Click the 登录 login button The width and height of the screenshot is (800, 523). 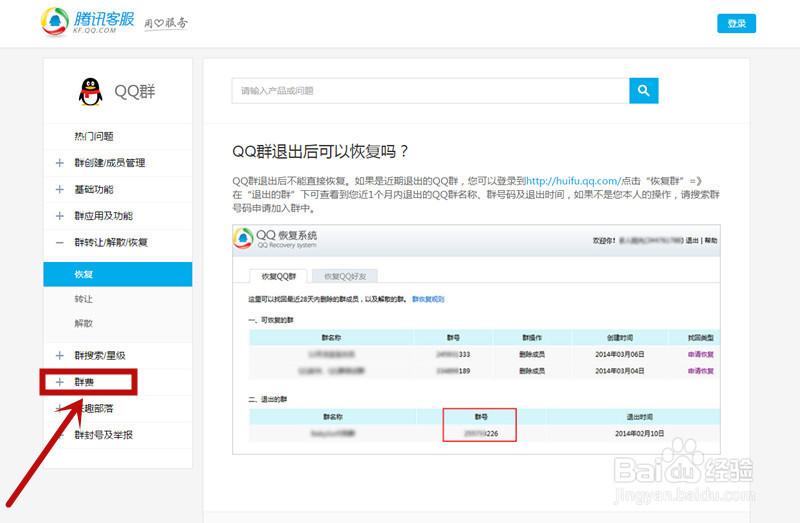click(x=736, y=23)
